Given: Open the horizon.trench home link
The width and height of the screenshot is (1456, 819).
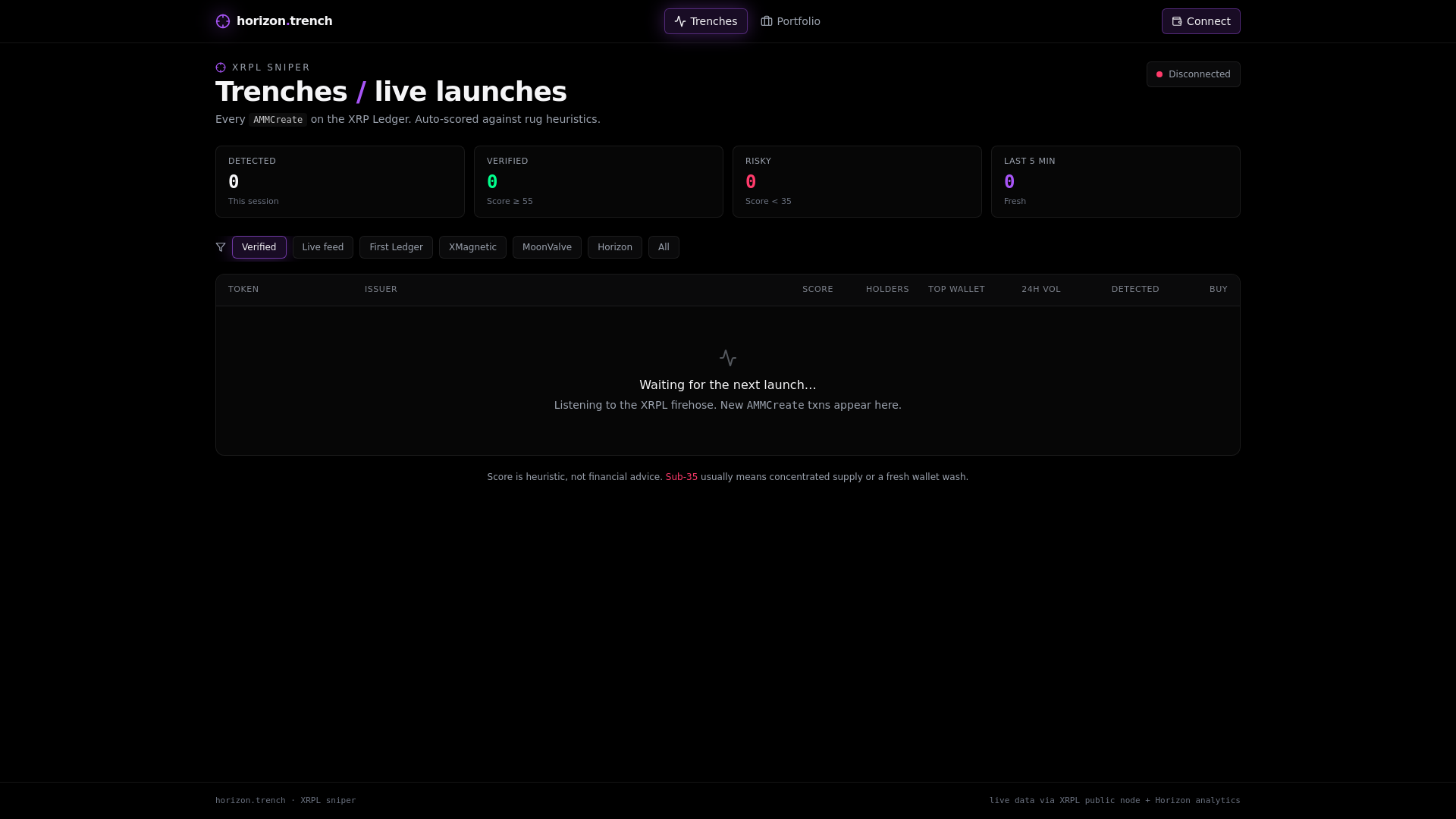Looking at the screenshot, I should tap(274, 21).
